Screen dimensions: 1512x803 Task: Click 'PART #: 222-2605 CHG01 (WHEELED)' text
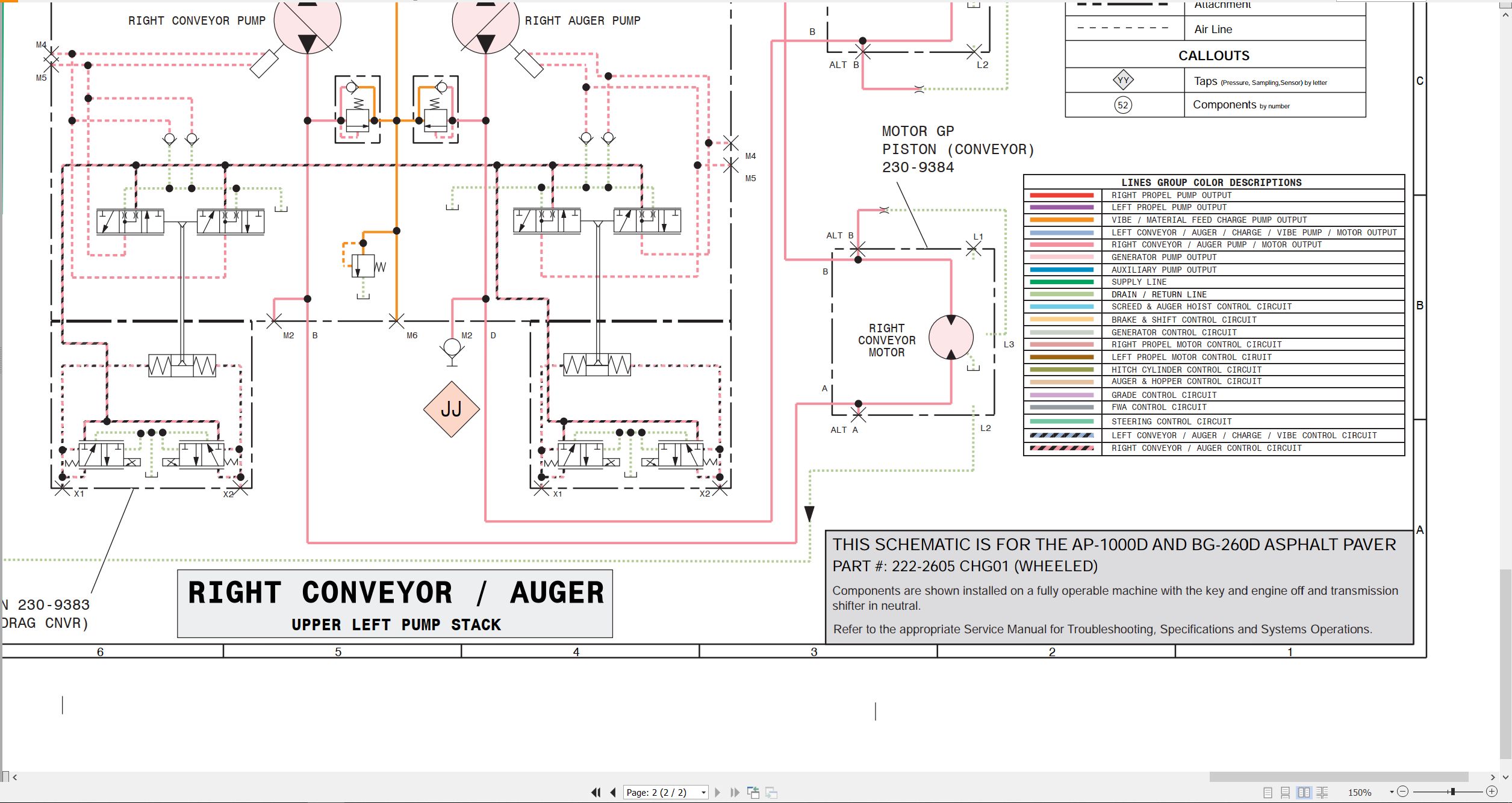[965, 566]
